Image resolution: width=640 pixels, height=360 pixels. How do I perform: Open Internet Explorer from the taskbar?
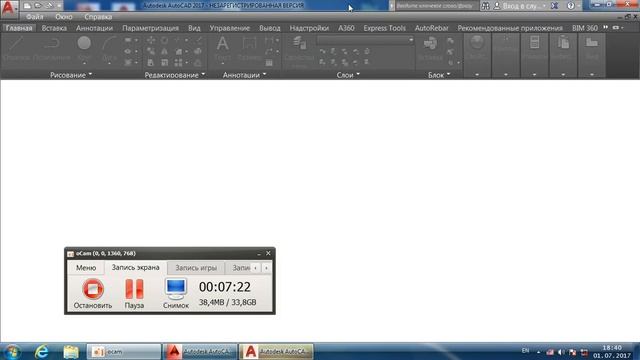coord(41,351)
